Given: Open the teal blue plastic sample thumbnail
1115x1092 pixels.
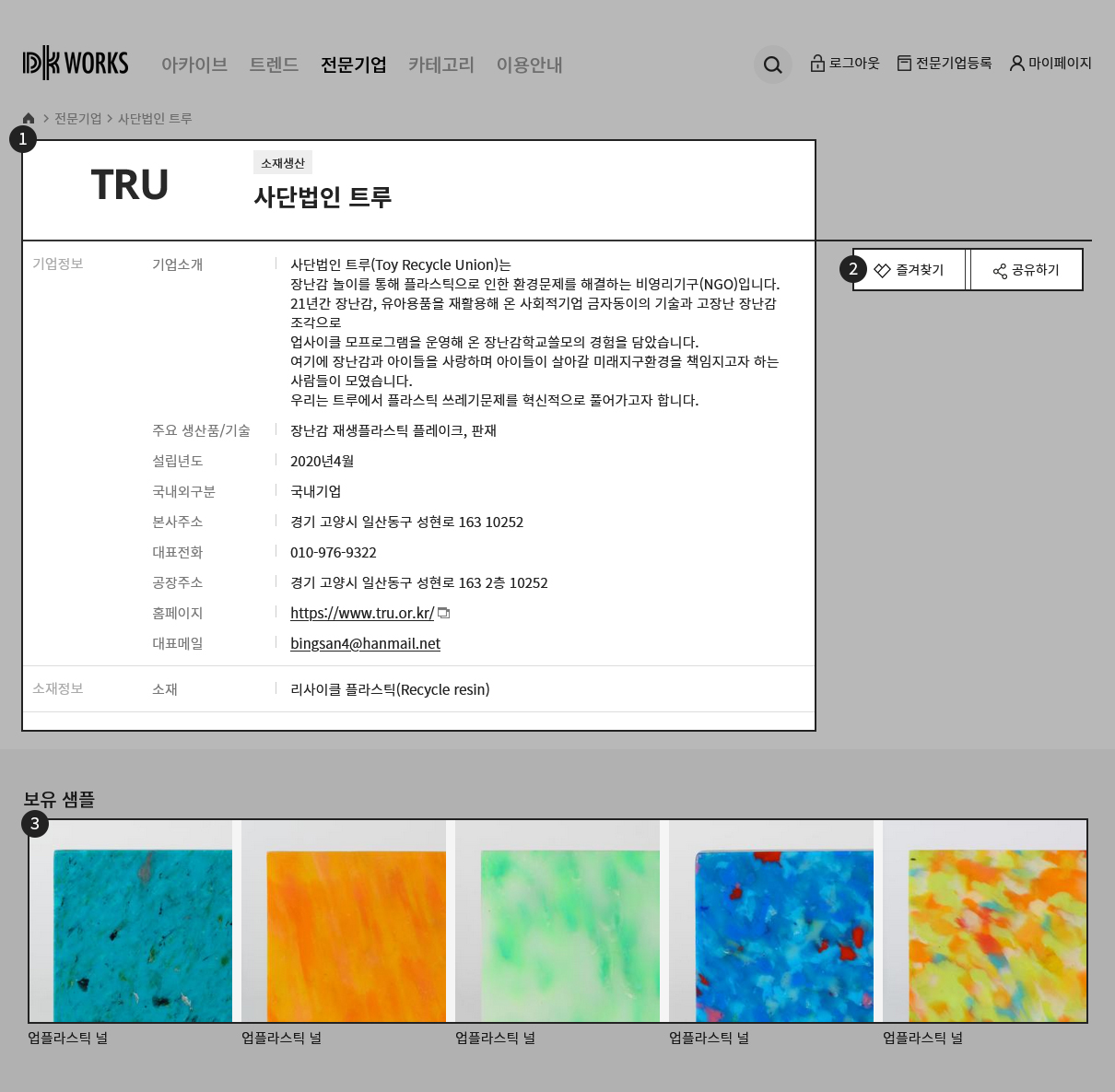Looking at the screenshot, I should tap(131, 922).
